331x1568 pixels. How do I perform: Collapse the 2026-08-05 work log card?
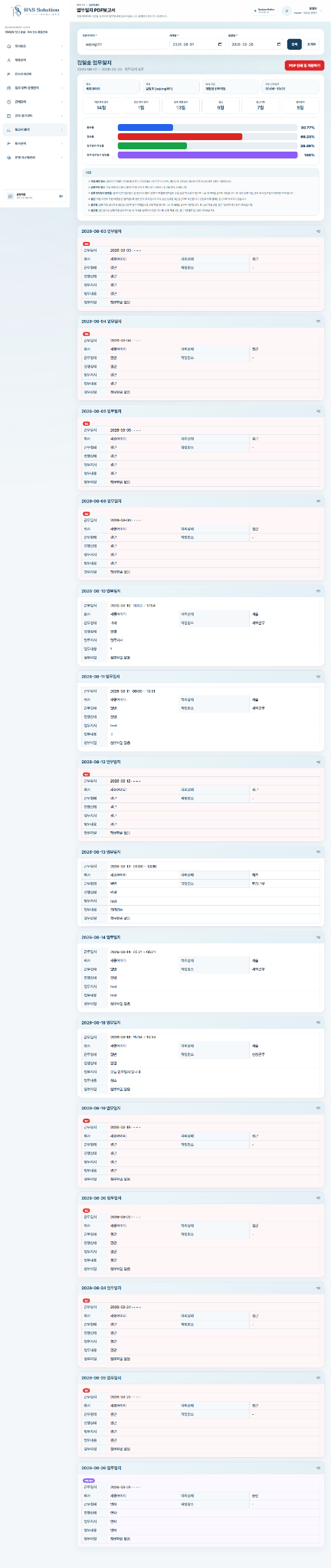pyautogui.click(x=318, y=410)
